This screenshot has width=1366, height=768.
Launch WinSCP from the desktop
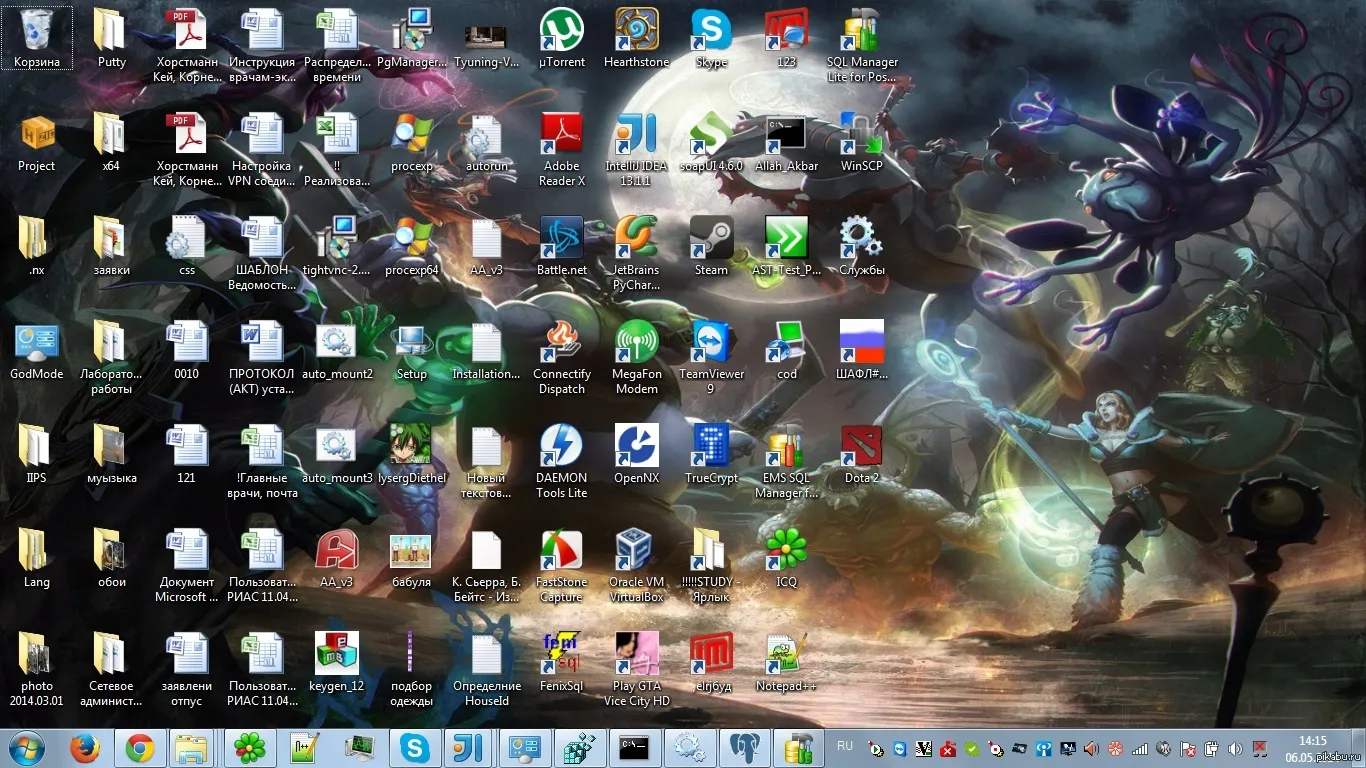(x=861, y=142)
